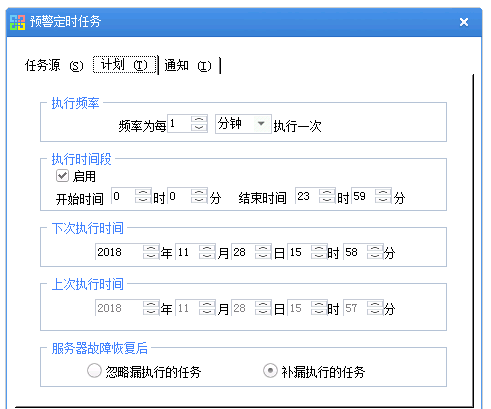Select 补漏执行的任务 radio option
The height and width of the screenshot is (409, 491).
270,371
